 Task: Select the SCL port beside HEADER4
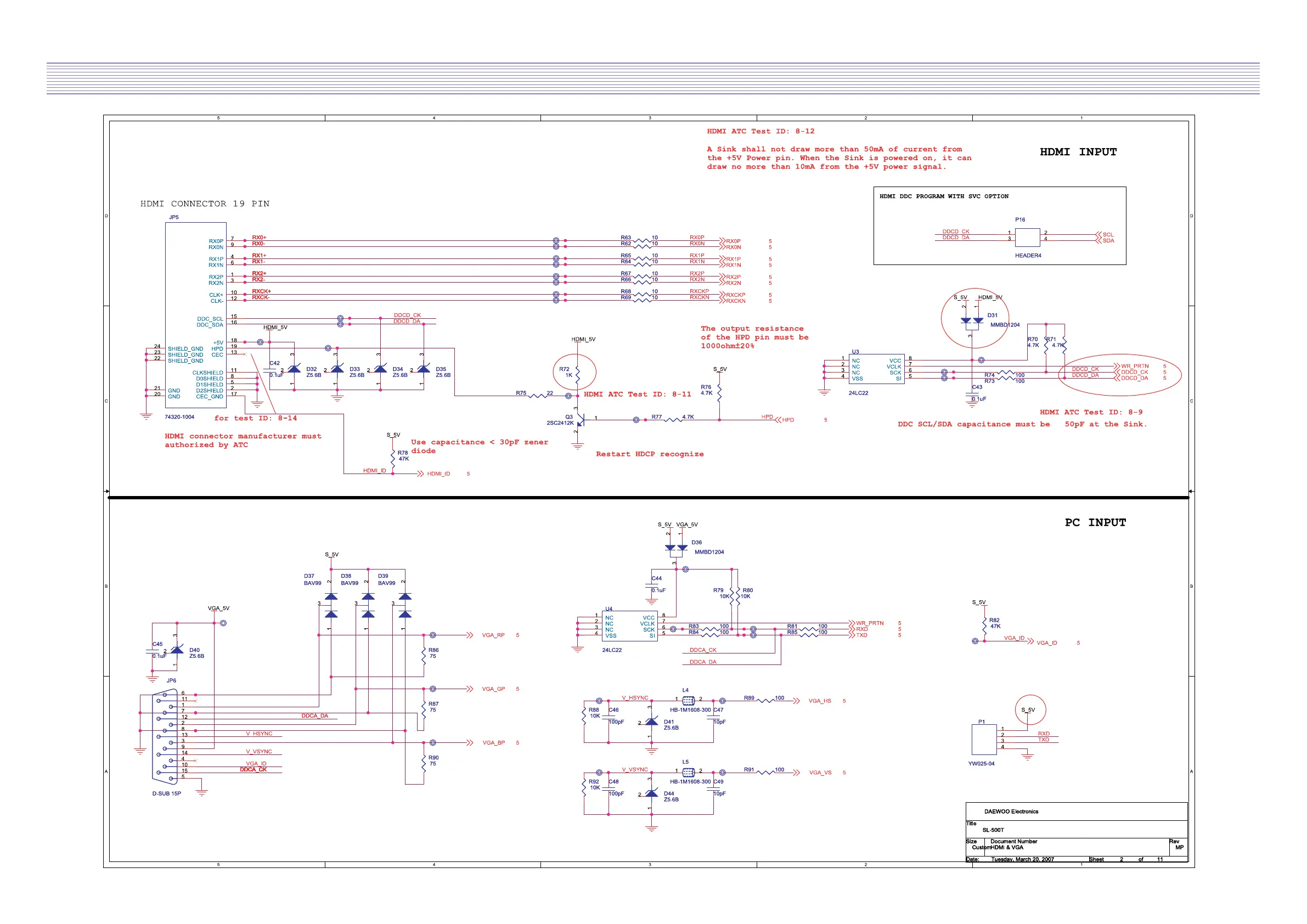coord(1105,234)
